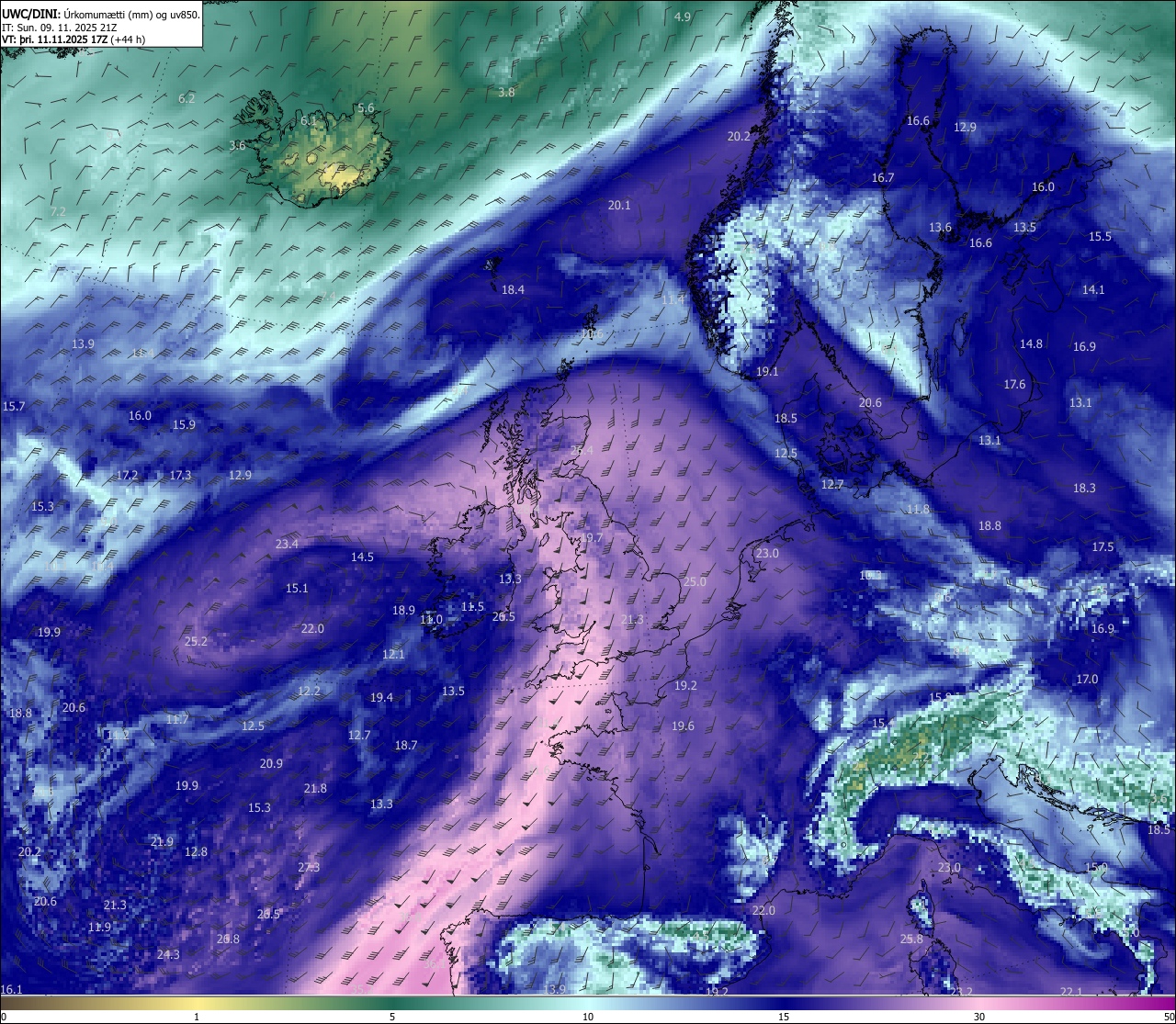Click the 11.9 value at the bottom left
Image resolution: width=1176 pixels, height=1024 pixels.
click(99, 928)
